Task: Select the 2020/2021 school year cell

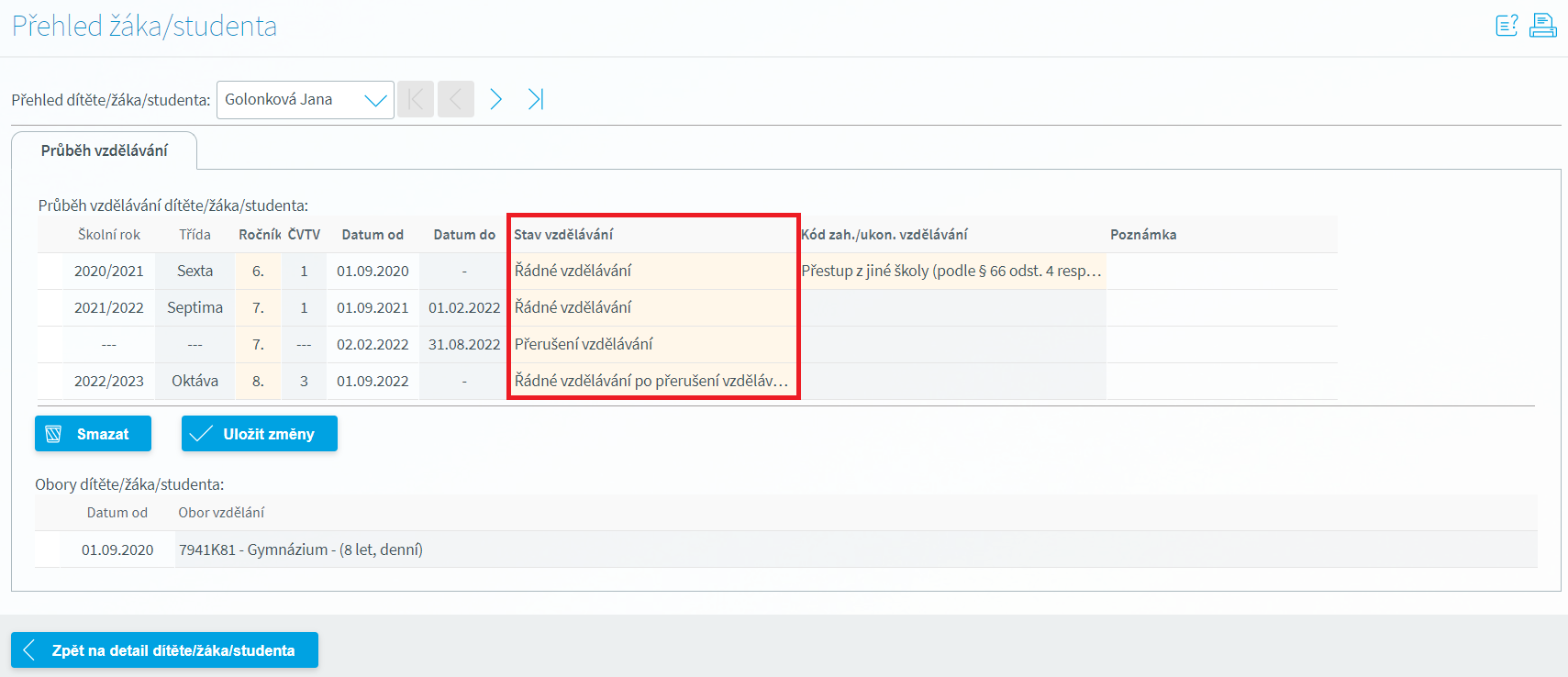Action: click(109, 272)
